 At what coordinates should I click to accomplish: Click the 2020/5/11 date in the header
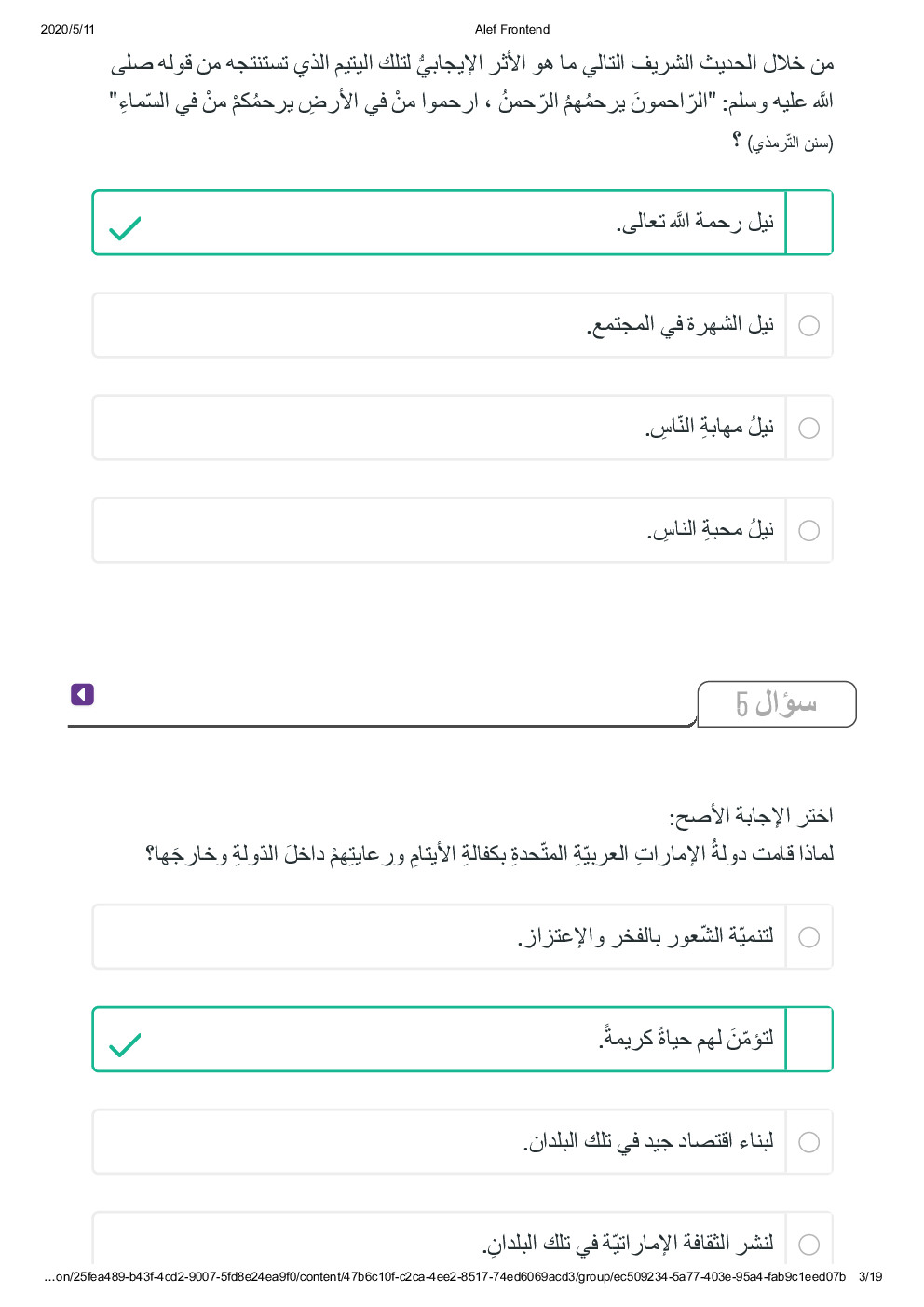(x=68, y=30)
